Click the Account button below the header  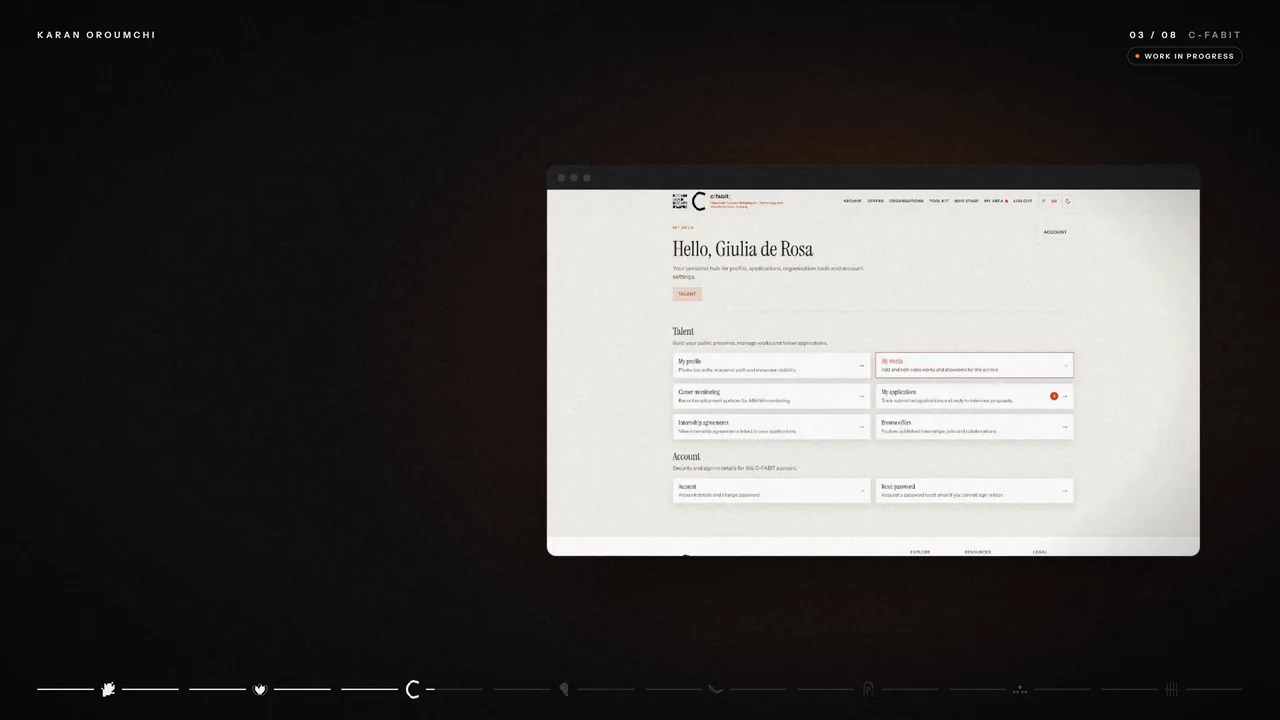coord(1055,232)
